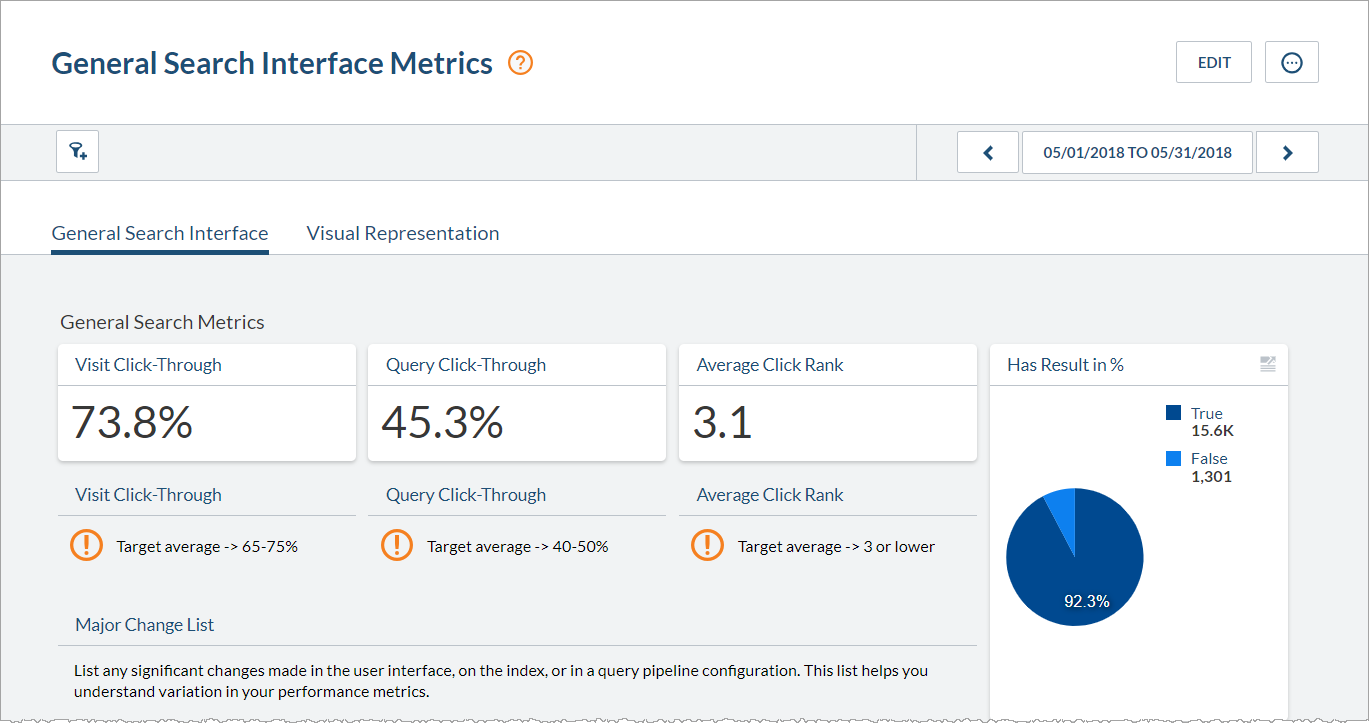The height and width of the screenshot is (725, 1369).
Task: Click warning icon beside 40-50% target
Action: pyautogui.click(x=397, y=545)
